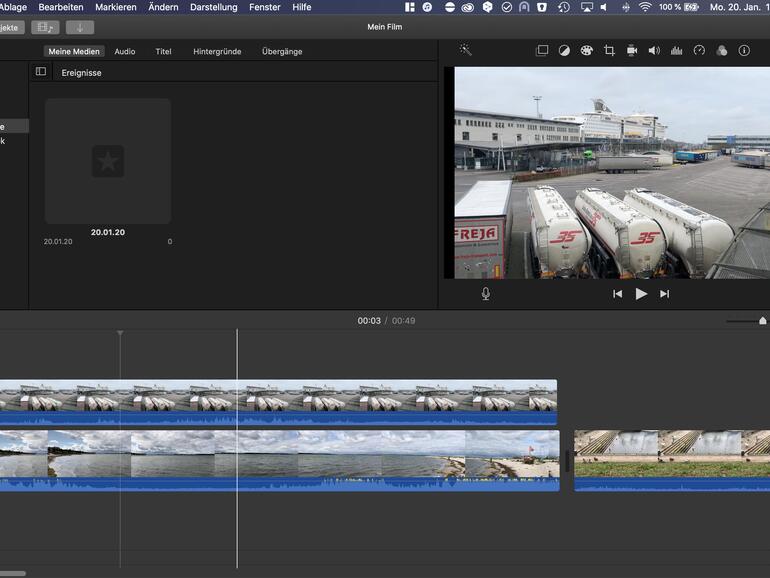Open the video overlay settings tool

coord(542,50)
